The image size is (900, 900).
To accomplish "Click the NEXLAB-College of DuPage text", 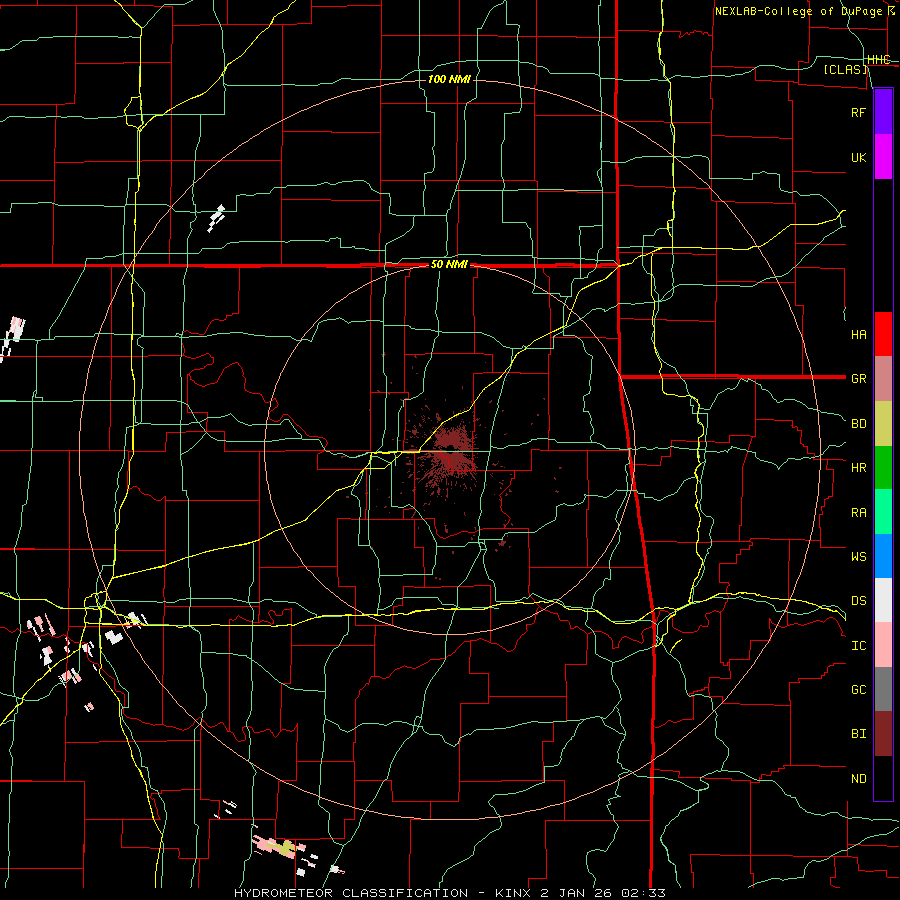I will pos(798,11).
